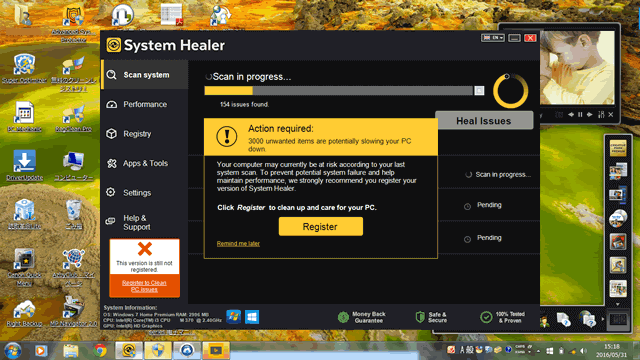Open the Registry section
The height and width of the screenshot is (360, 640).
(x=144, y=134)
